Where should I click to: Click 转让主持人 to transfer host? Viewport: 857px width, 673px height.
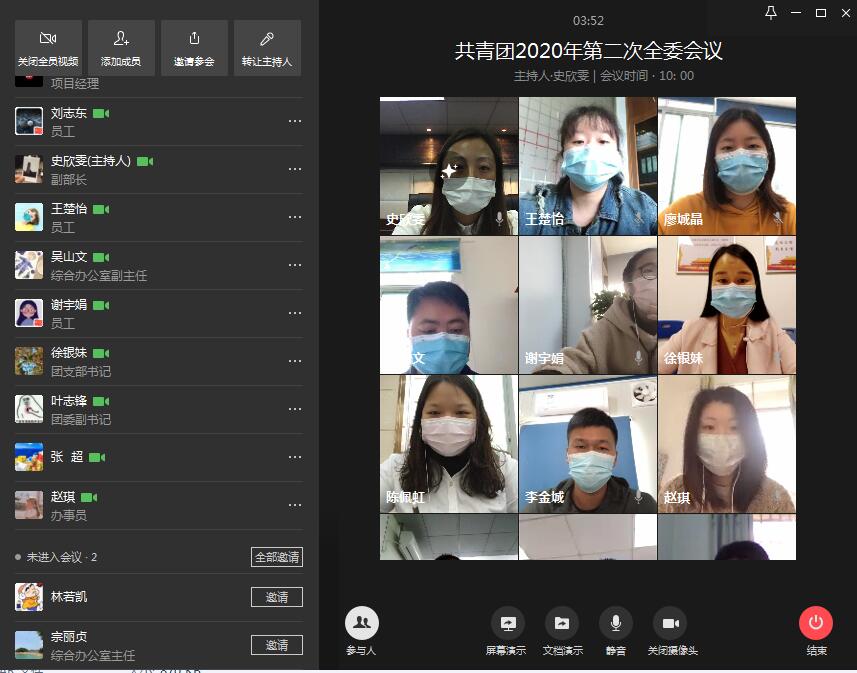point(267,47)
